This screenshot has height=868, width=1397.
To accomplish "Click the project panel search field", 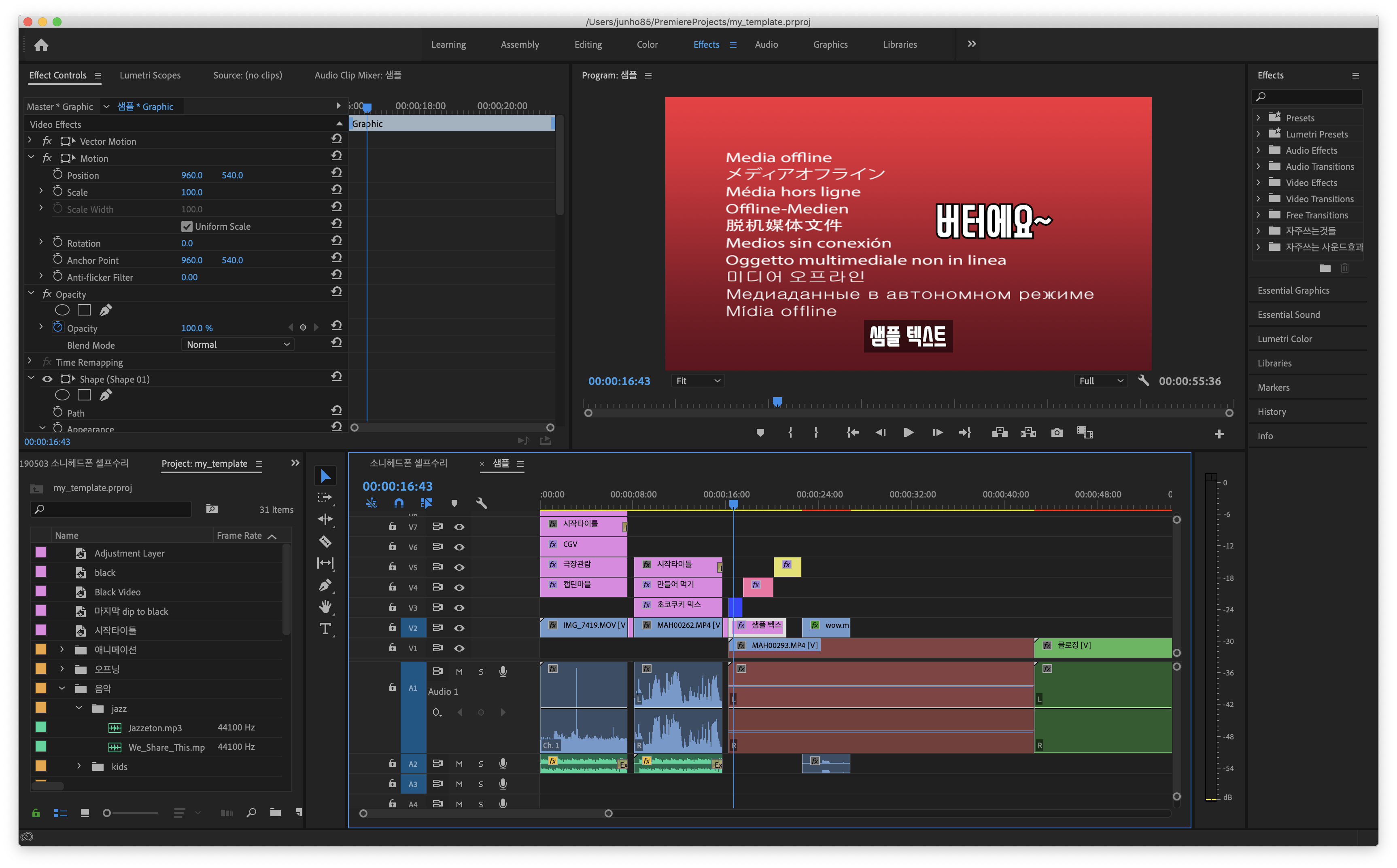I will pos(111,509).
